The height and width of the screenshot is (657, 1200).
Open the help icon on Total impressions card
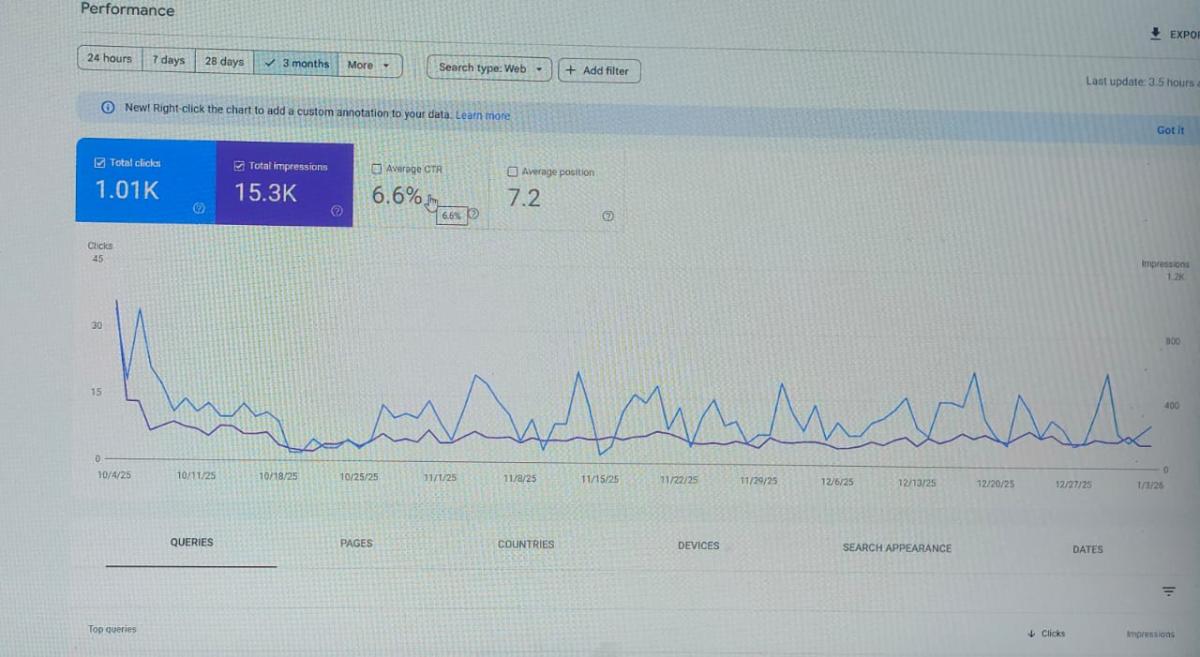pyautogui.click(x=337, y=211)
